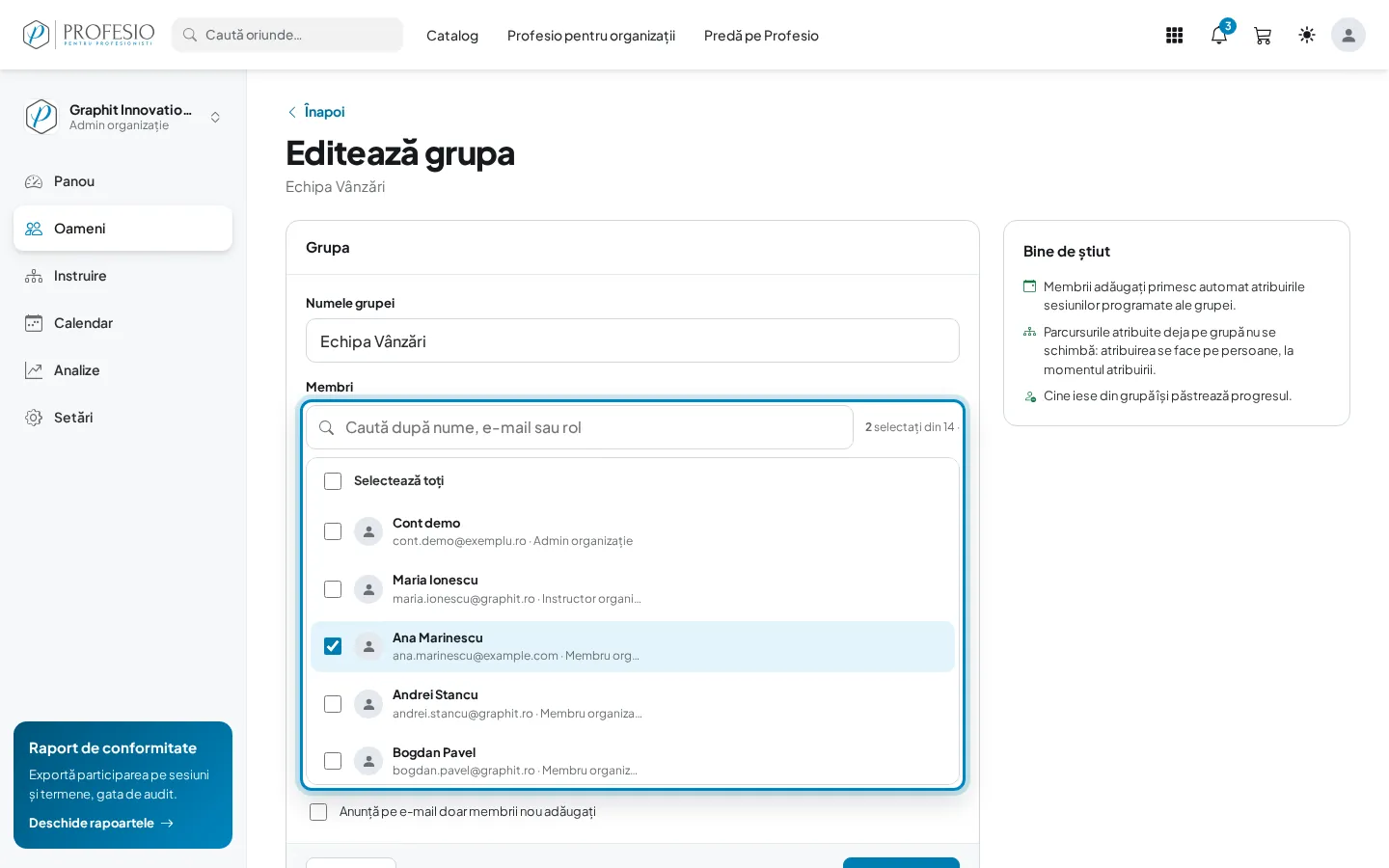Enable Anunță pe e-mail doar membrii nou adăugați

(x=318, y=812)
